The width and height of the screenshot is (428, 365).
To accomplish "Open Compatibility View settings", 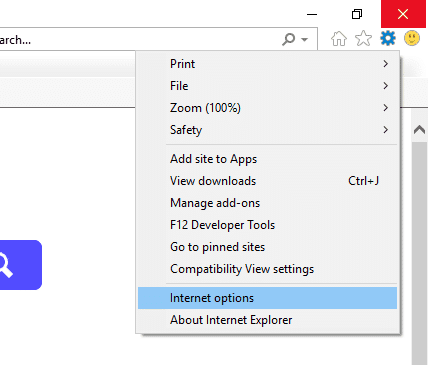I will tap(267, 269).
